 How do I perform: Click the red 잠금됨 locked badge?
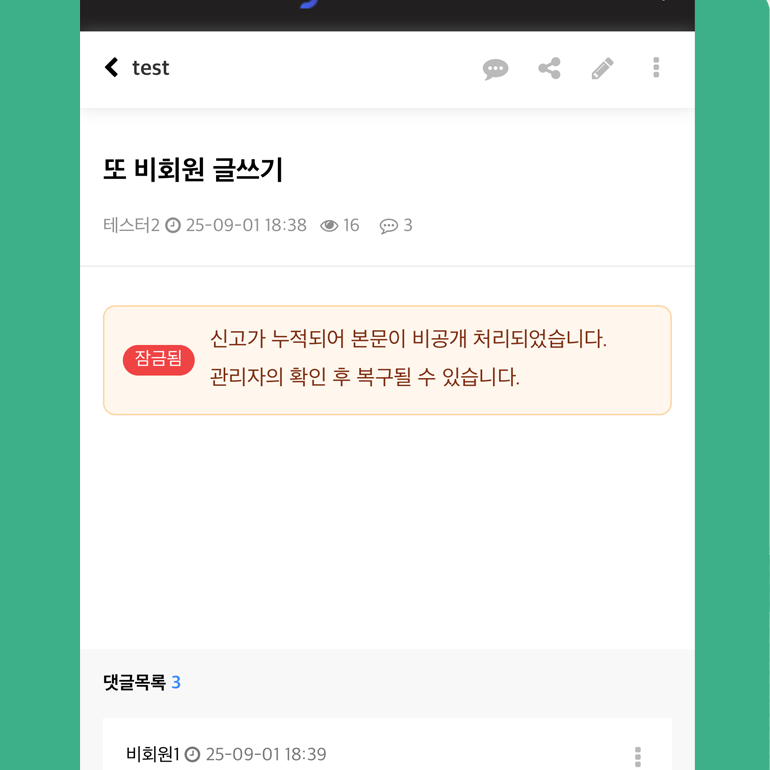click(x=159, y=360)
